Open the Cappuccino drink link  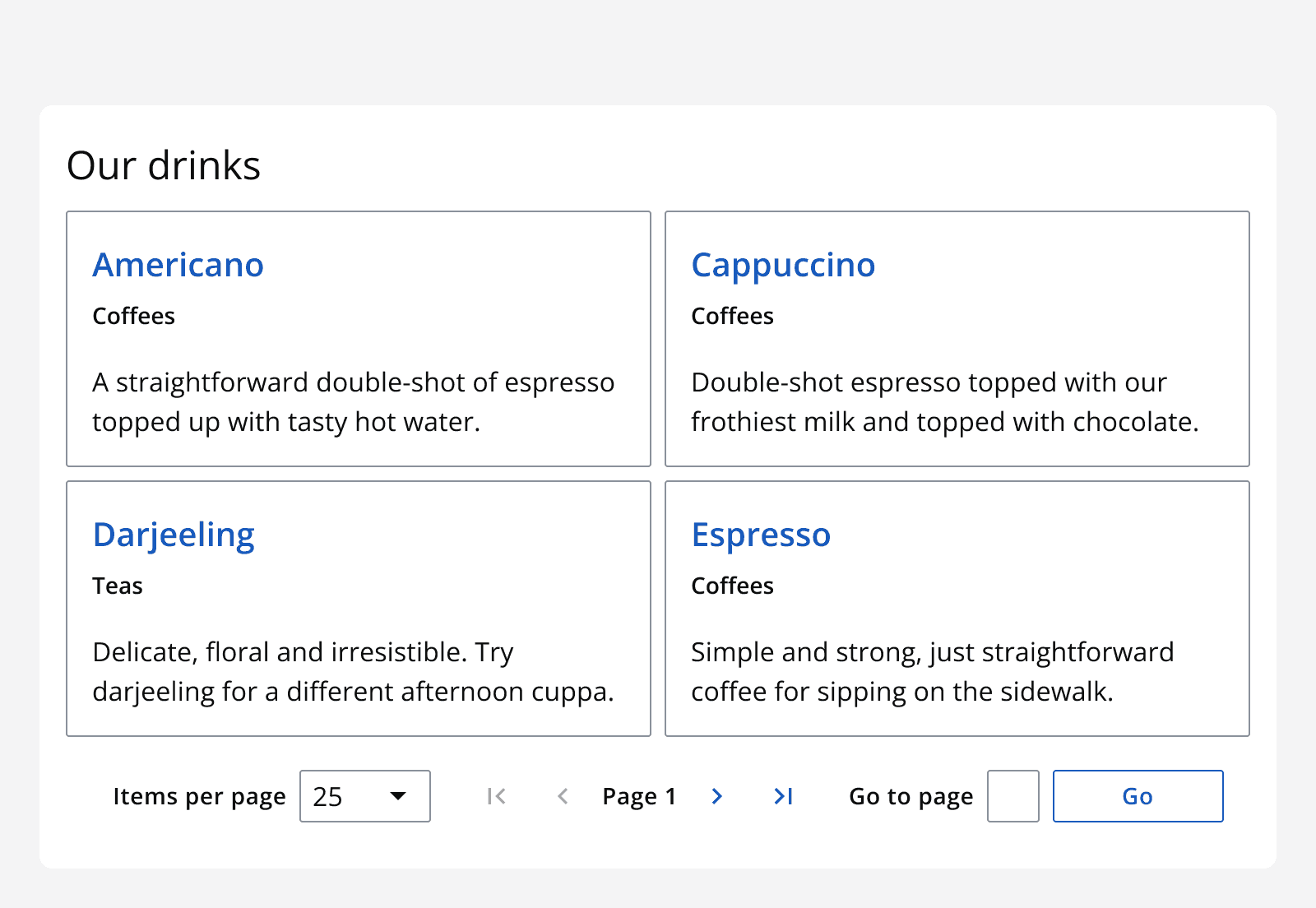tap(783, 264)
